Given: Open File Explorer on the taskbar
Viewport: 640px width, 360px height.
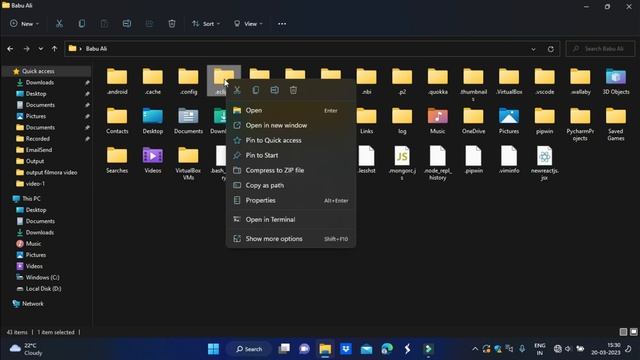Looking at the screenshot, I should point(325,349).
